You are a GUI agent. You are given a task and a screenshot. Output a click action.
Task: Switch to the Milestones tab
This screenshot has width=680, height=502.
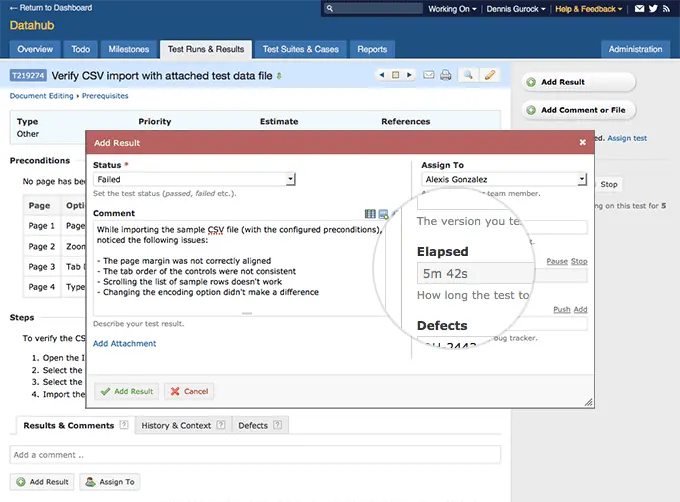(129, 49)
